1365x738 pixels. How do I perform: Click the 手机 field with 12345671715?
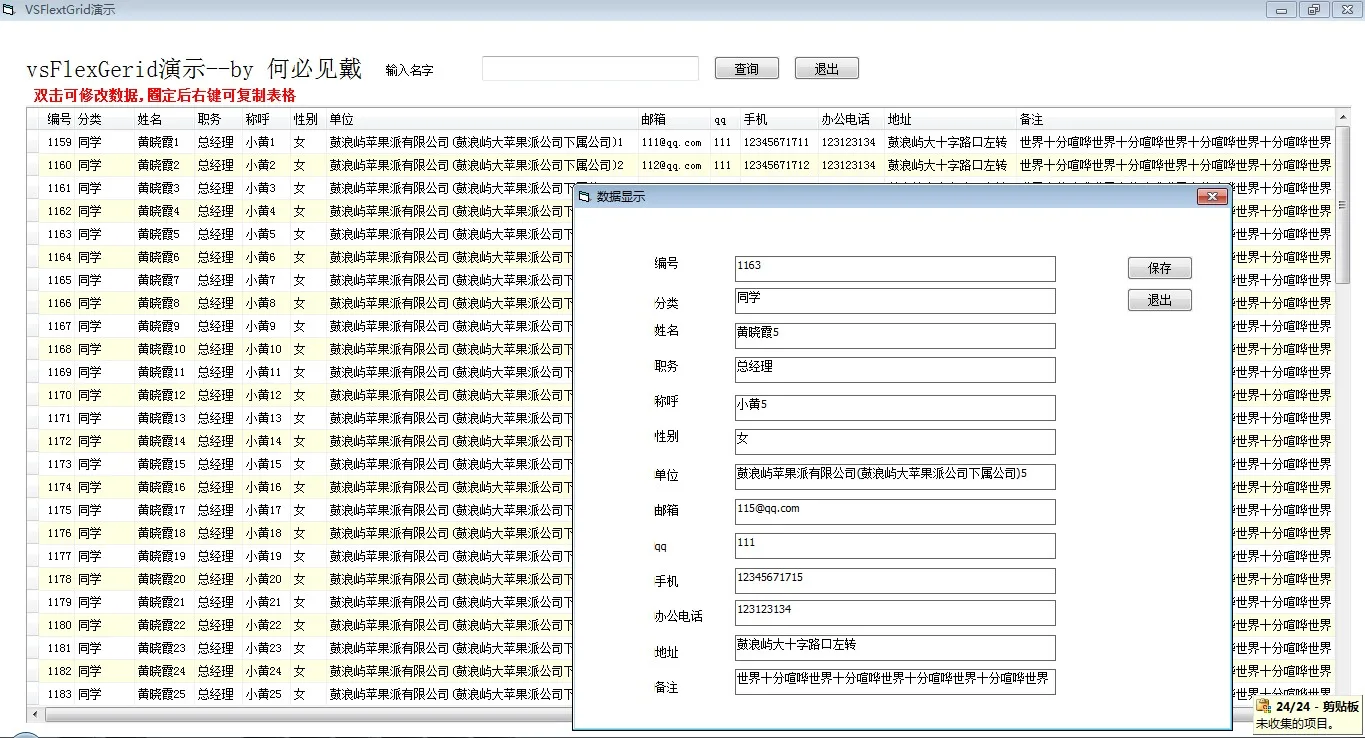895,581
